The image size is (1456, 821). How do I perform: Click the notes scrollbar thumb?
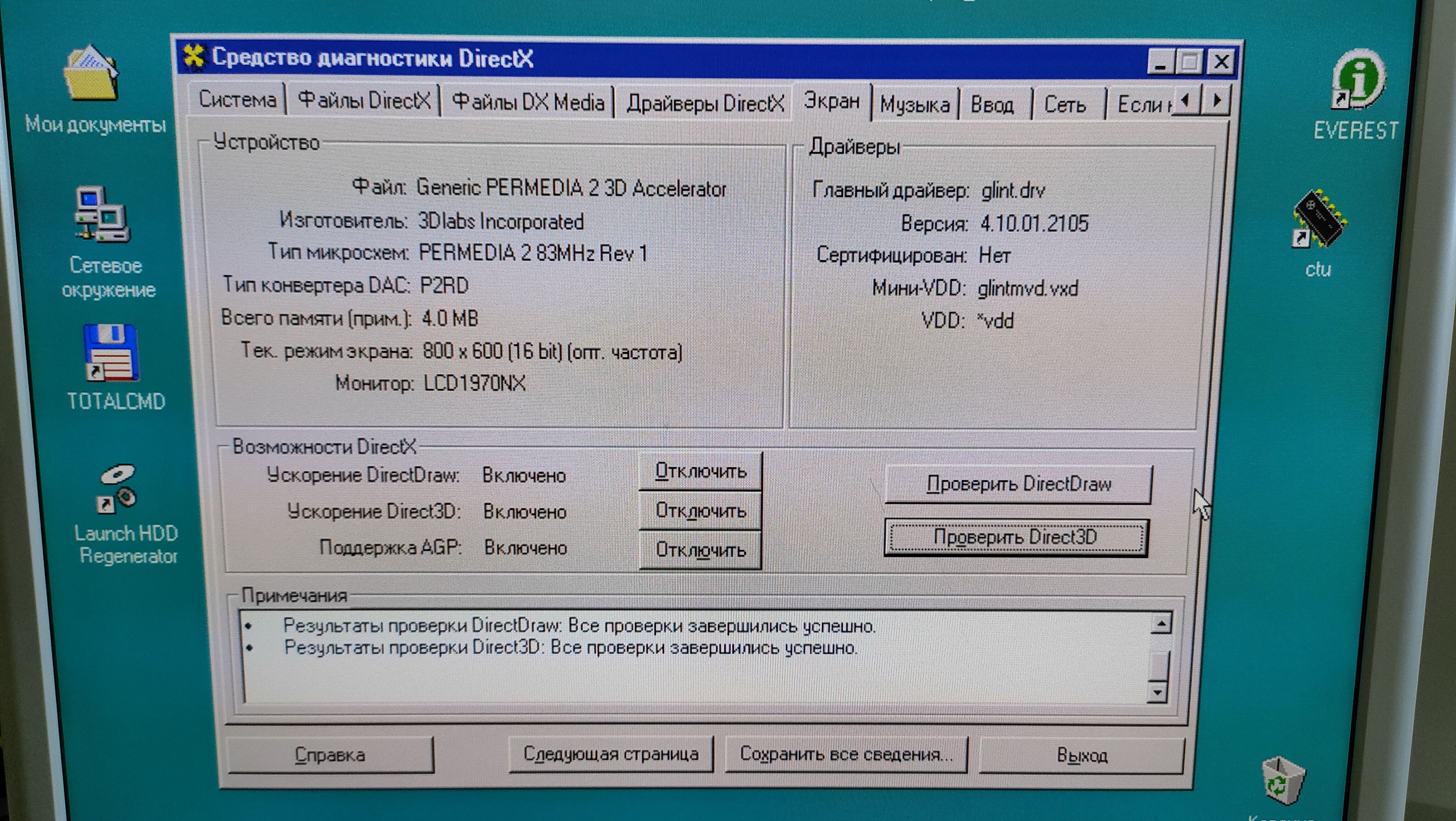[1160, 667]
